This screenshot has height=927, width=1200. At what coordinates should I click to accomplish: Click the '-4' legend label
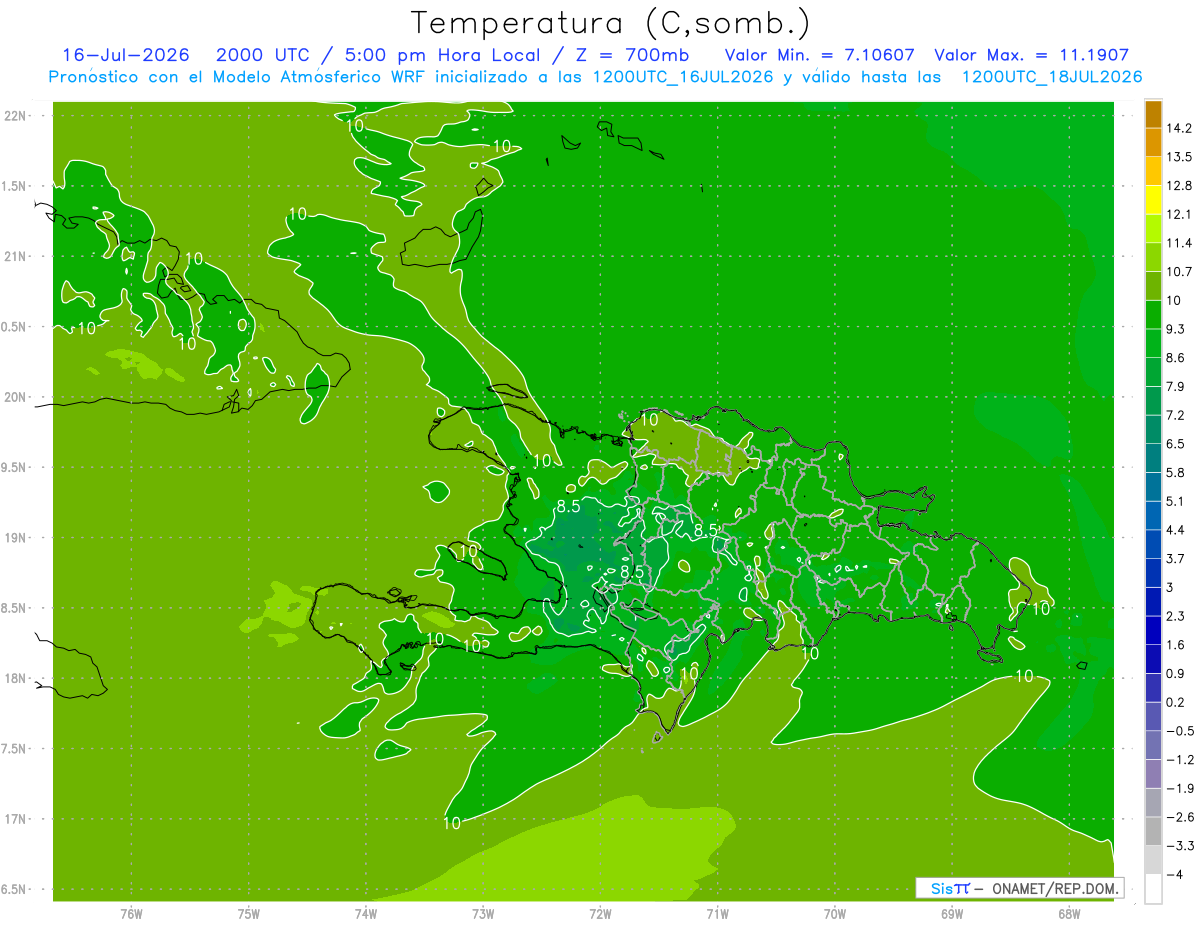(1174, 874)
